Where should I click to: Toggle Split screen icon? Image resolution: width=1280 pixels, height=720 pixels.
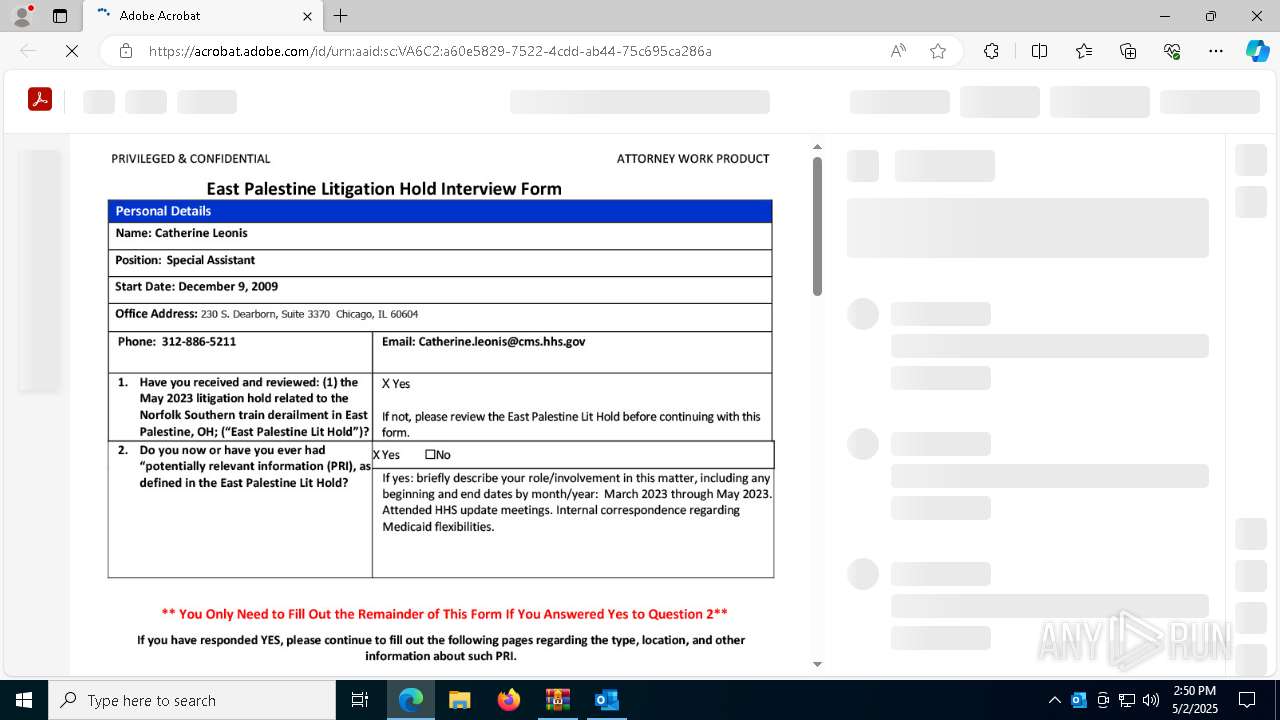pos(1039,51)
